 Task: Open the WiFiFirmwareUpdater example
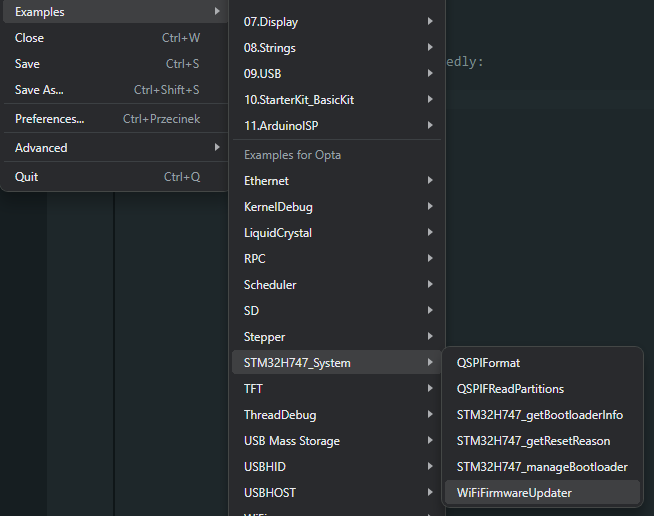tap(542, 493)
